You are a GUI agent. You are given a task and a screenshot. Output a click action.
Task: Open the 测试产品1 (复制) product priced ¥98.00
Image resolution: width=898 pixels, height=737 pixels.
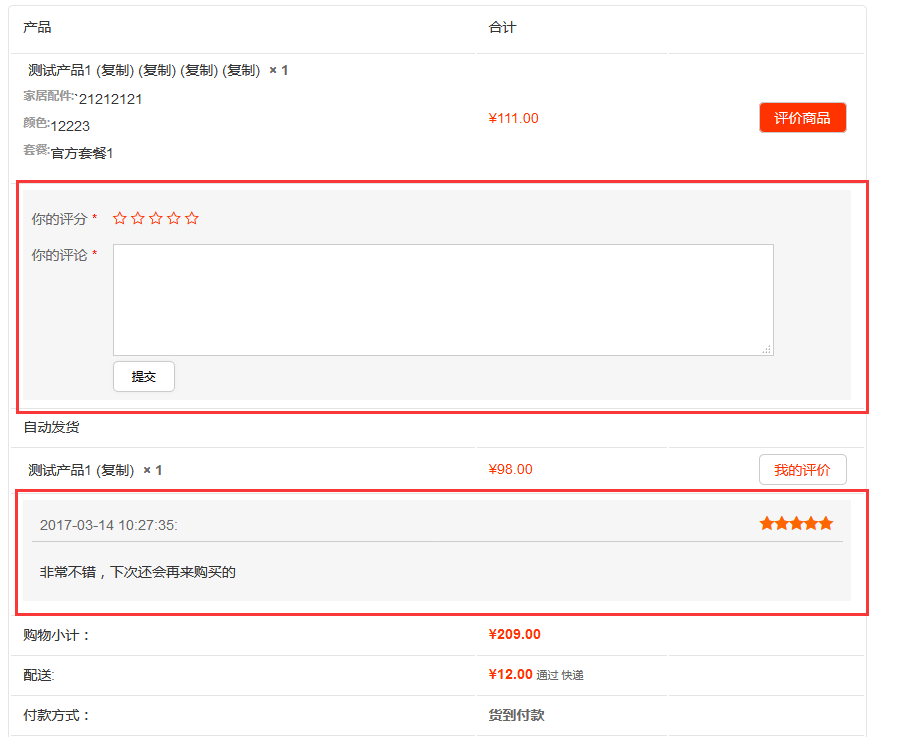(x=81, y=470)
